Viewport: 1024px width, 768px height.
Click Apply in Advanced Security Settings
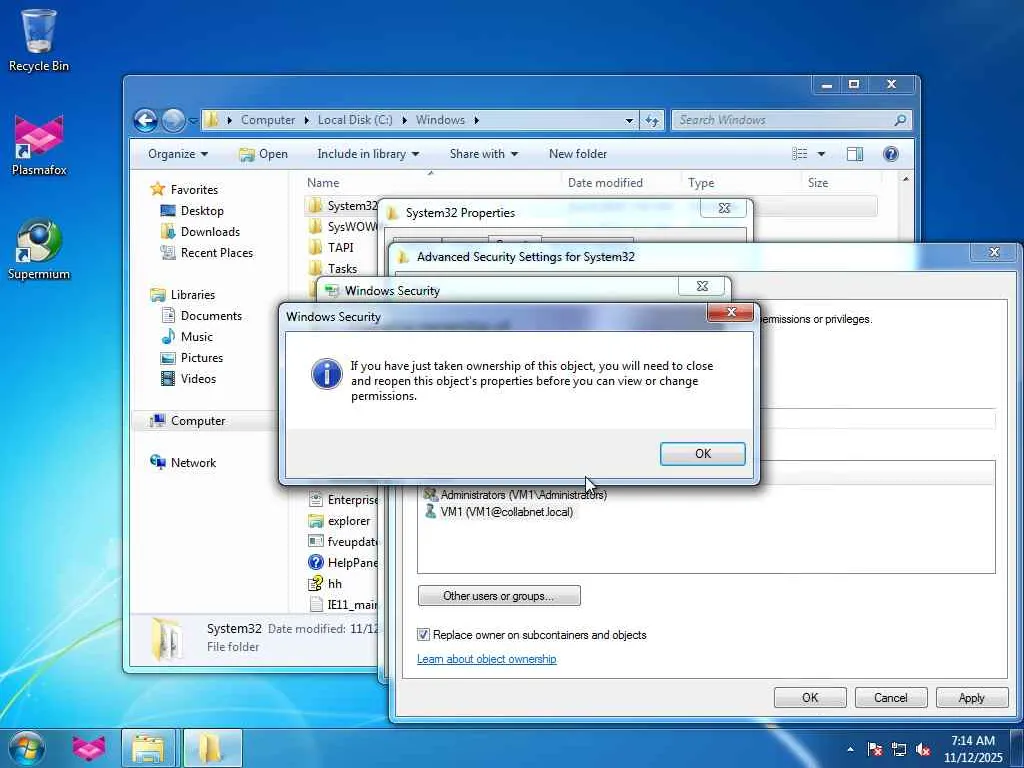click(x=971, y=697)
